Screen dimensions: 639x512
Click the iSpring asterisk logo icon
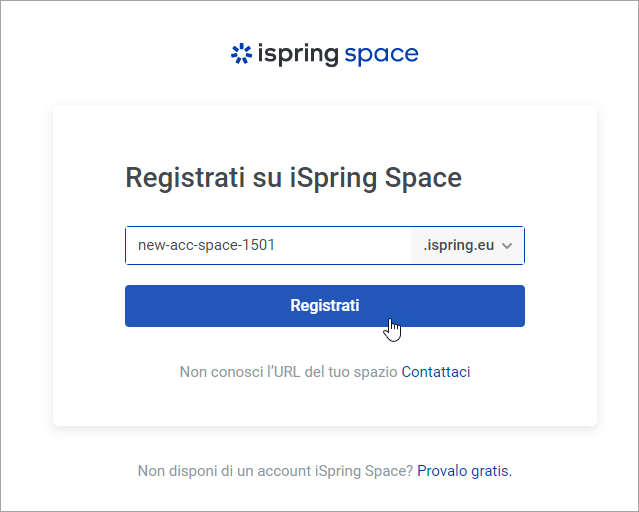241,54
